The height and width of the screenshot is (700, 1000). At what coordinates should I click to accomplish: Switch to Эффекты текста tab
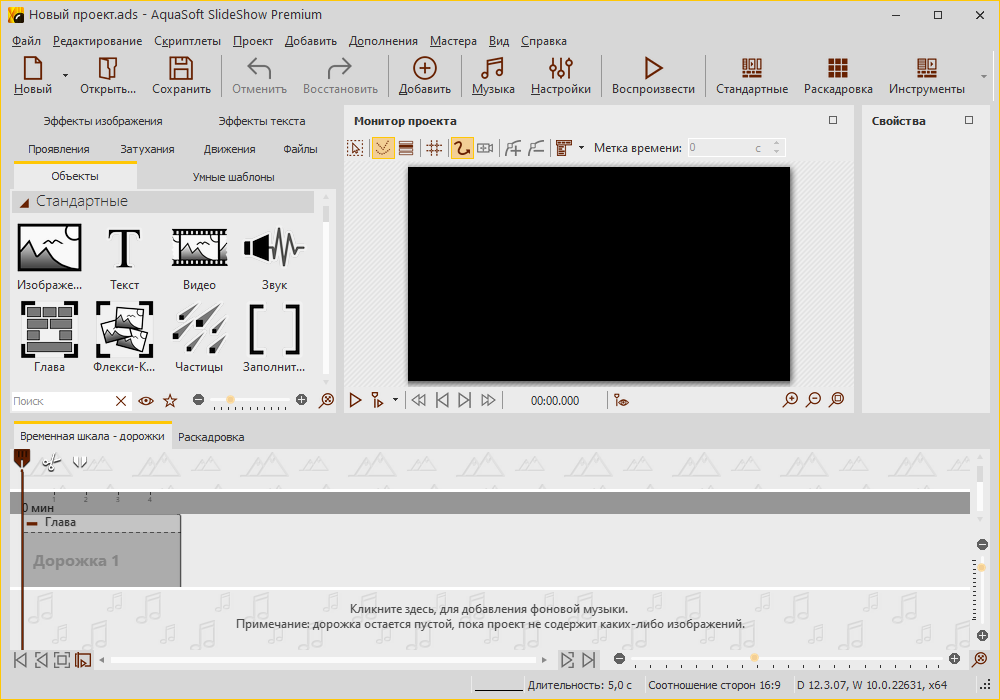[261, 121]
